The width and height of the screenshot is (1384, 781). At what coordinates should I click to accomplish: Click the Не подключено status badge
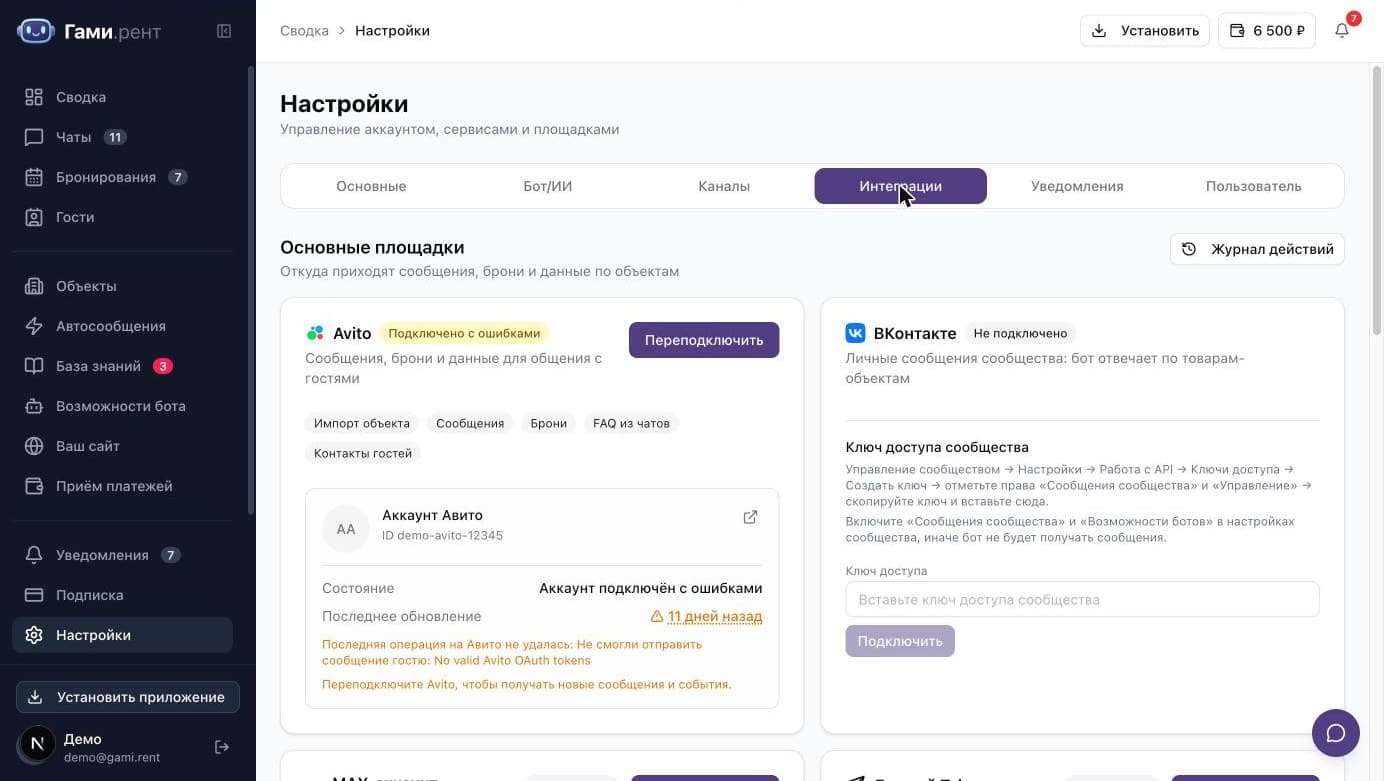1020,334
